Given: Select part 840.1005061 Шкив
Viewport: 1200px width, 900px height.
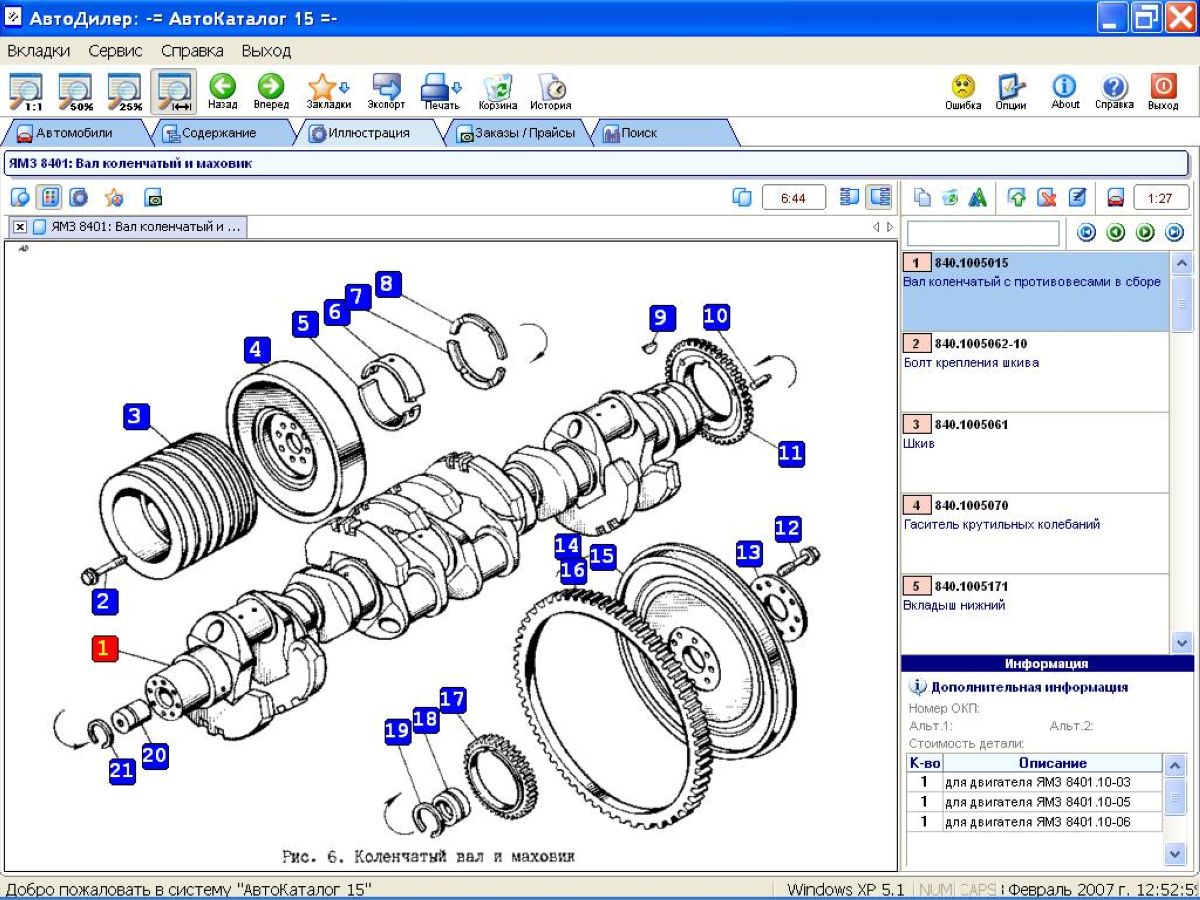Looking at the screenshot, I should pyautogui.click(x=1035, y=453).
